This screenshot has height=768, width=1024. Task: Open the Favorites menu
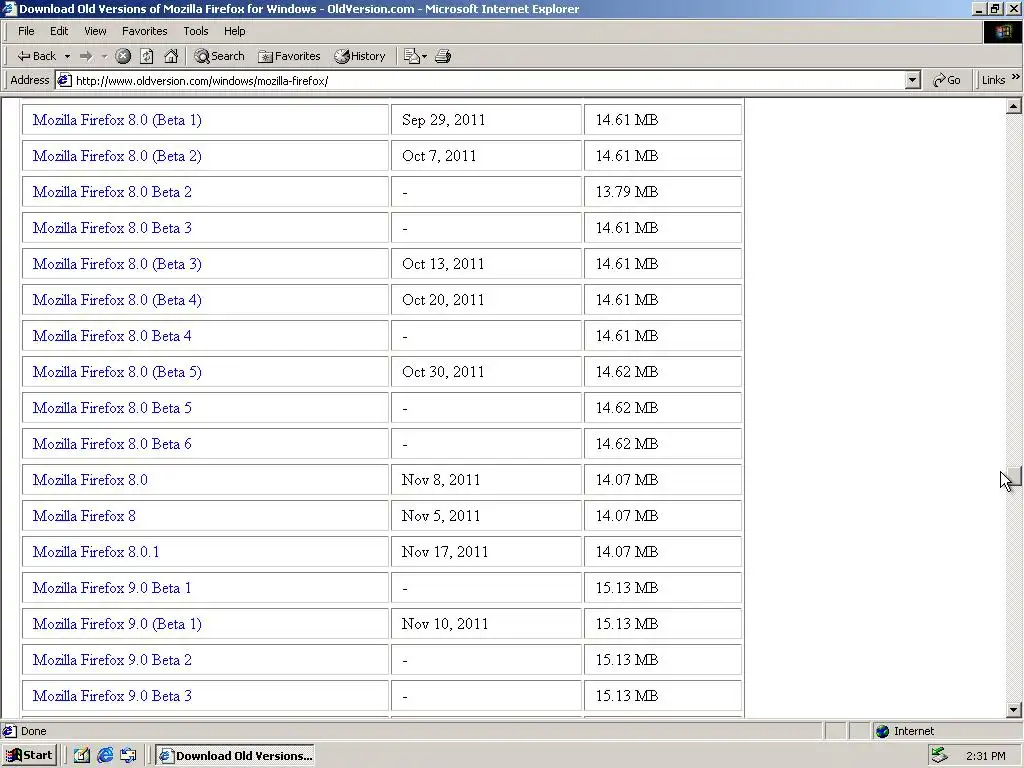(x=144, y=31)
